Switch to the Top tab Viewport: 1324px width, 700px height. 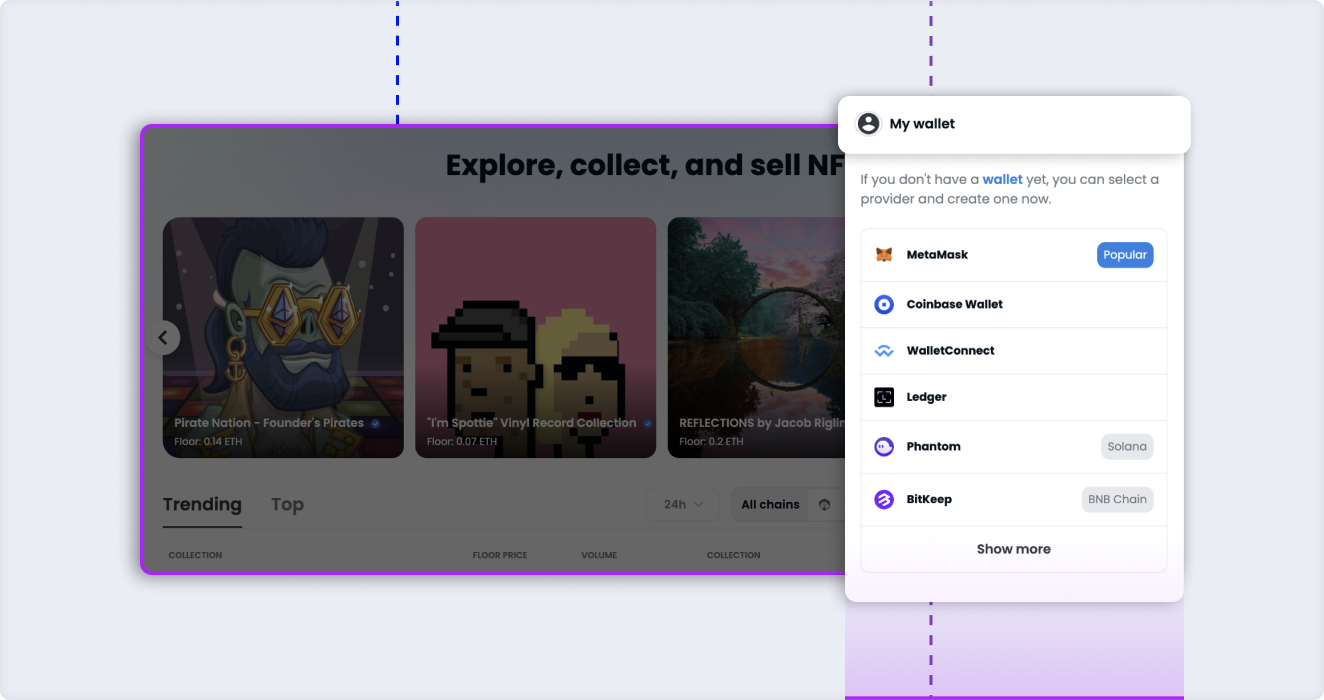(x=287, y=505)
